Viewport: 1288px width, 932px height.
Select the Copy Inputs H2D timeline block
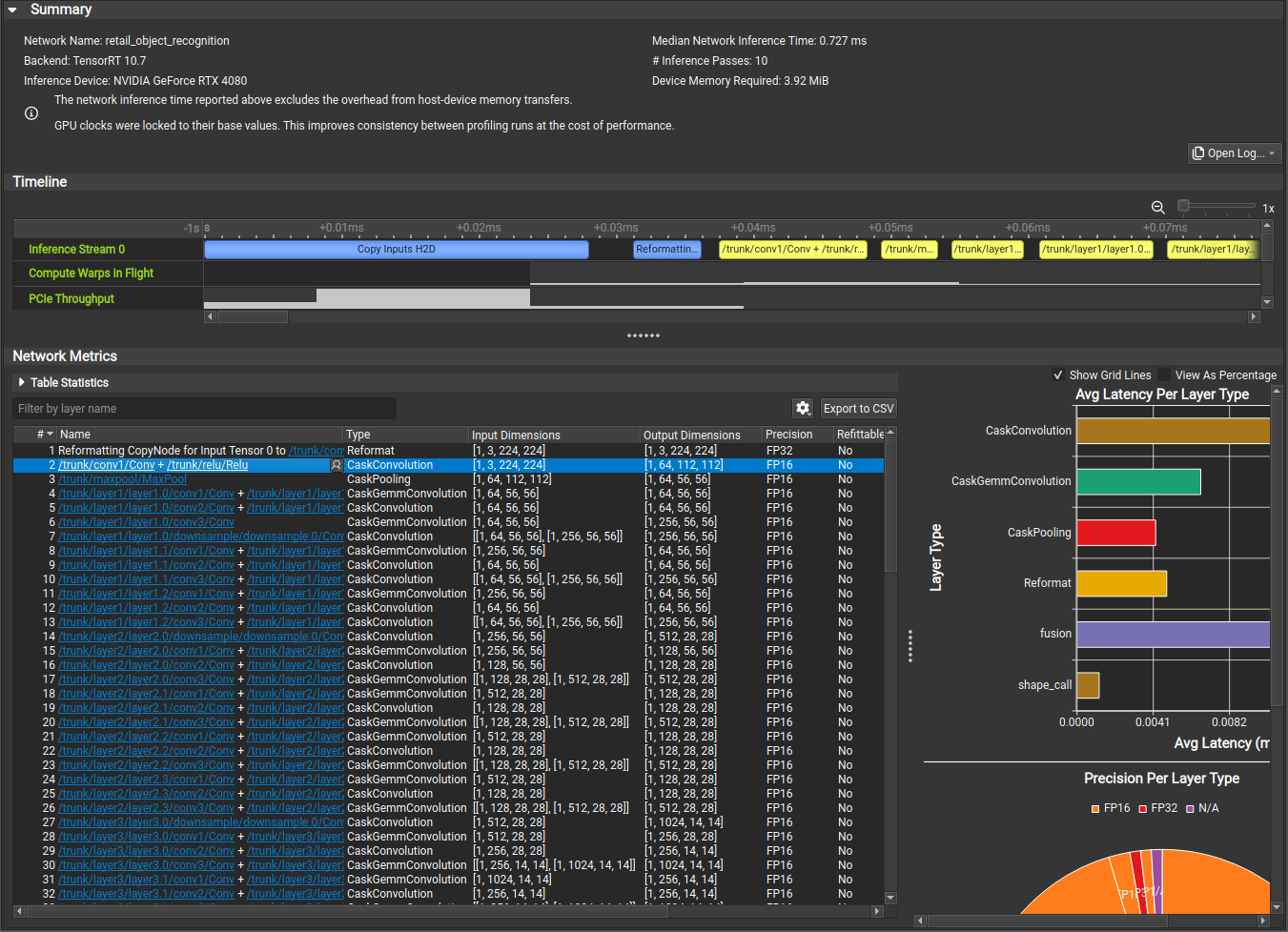pos(396,250)
